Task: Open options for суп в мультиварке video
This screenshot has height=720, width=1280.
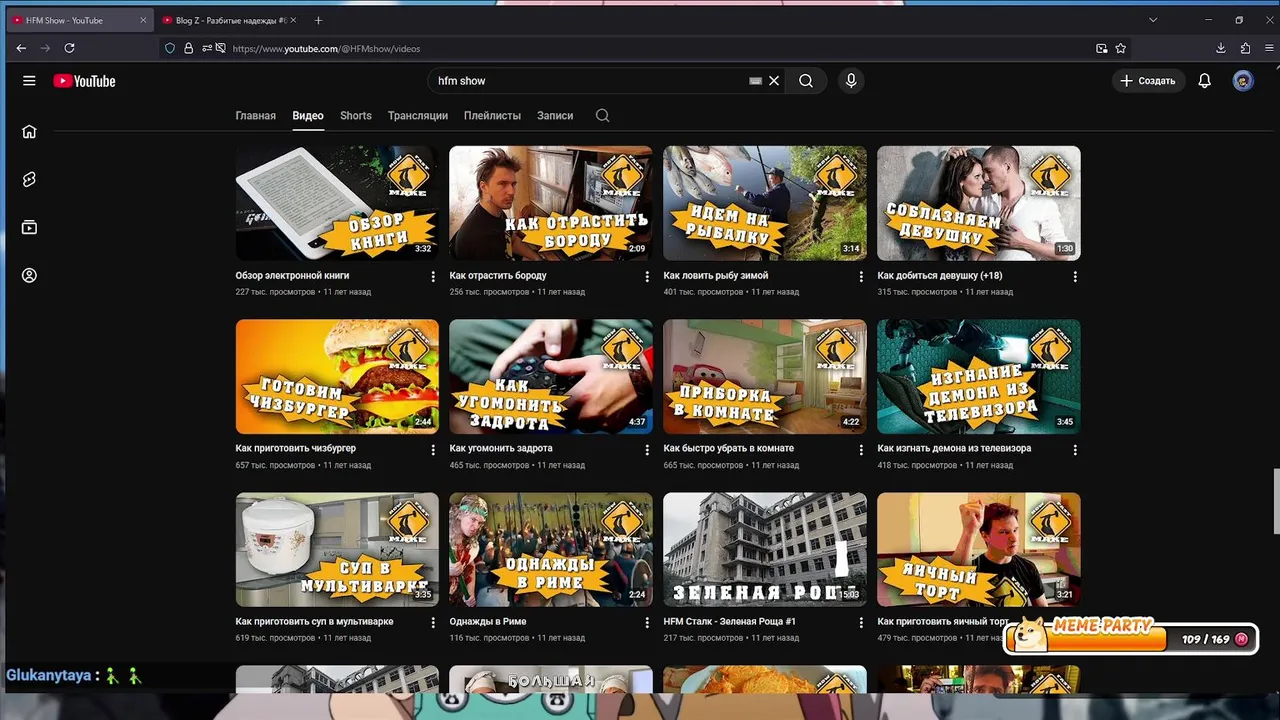Action: coord(433,622)
